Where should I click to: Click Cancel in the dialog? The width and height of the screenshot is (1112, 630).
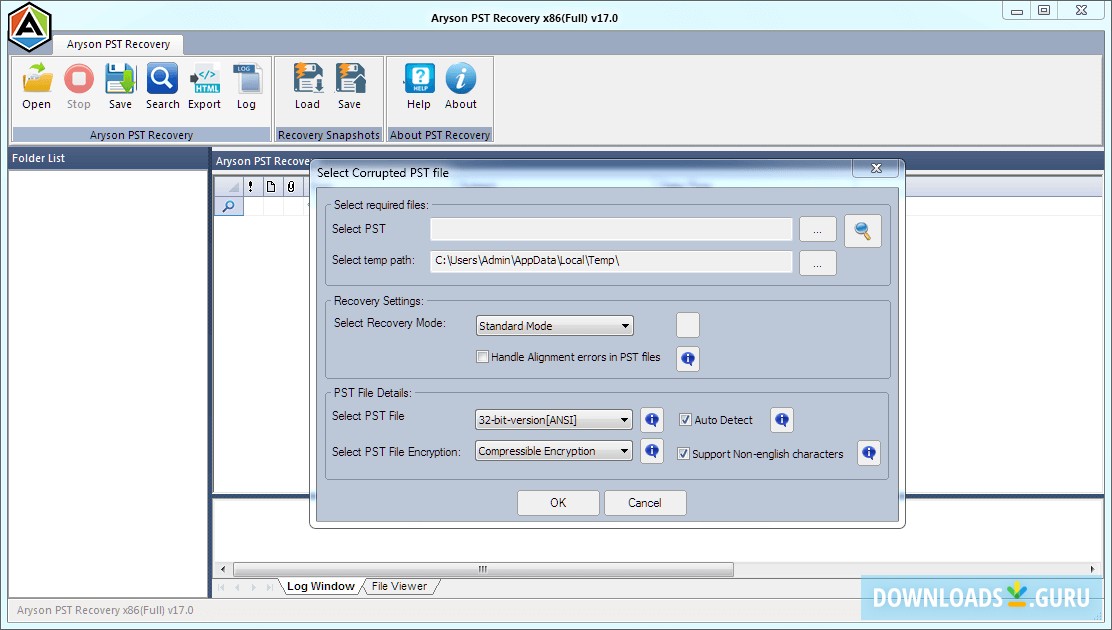pyautogui.click(x=645, y=503)
